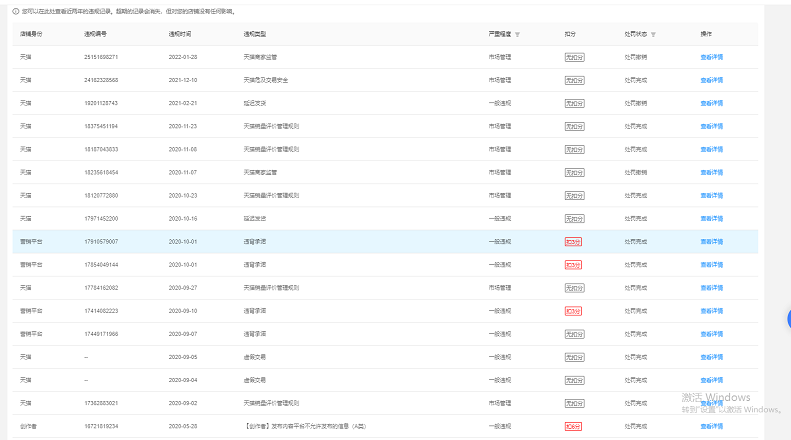Open 查看详情 for the 2021-02-21 violation

(711, 103)
